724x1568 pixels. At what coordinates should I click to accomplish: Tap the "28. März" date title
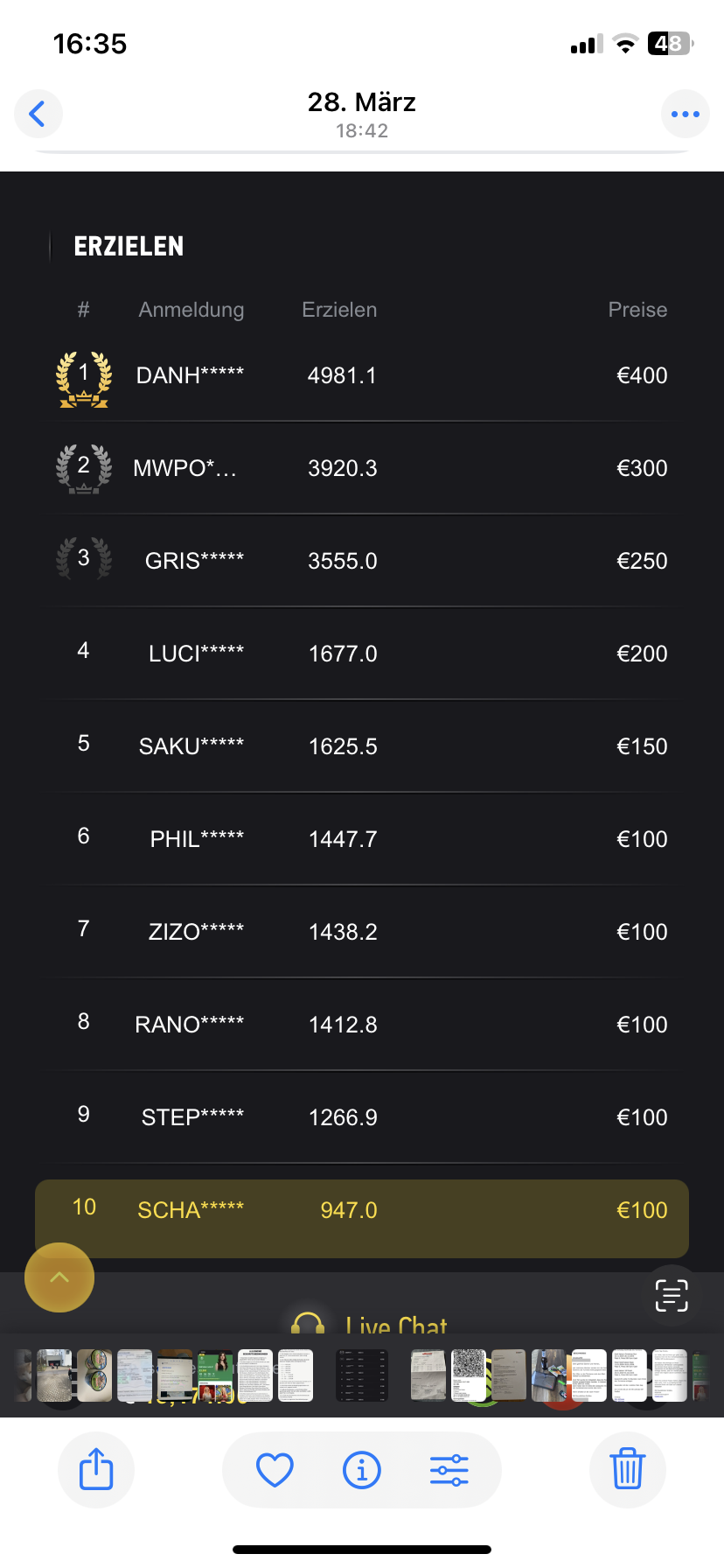pos(362,102)
